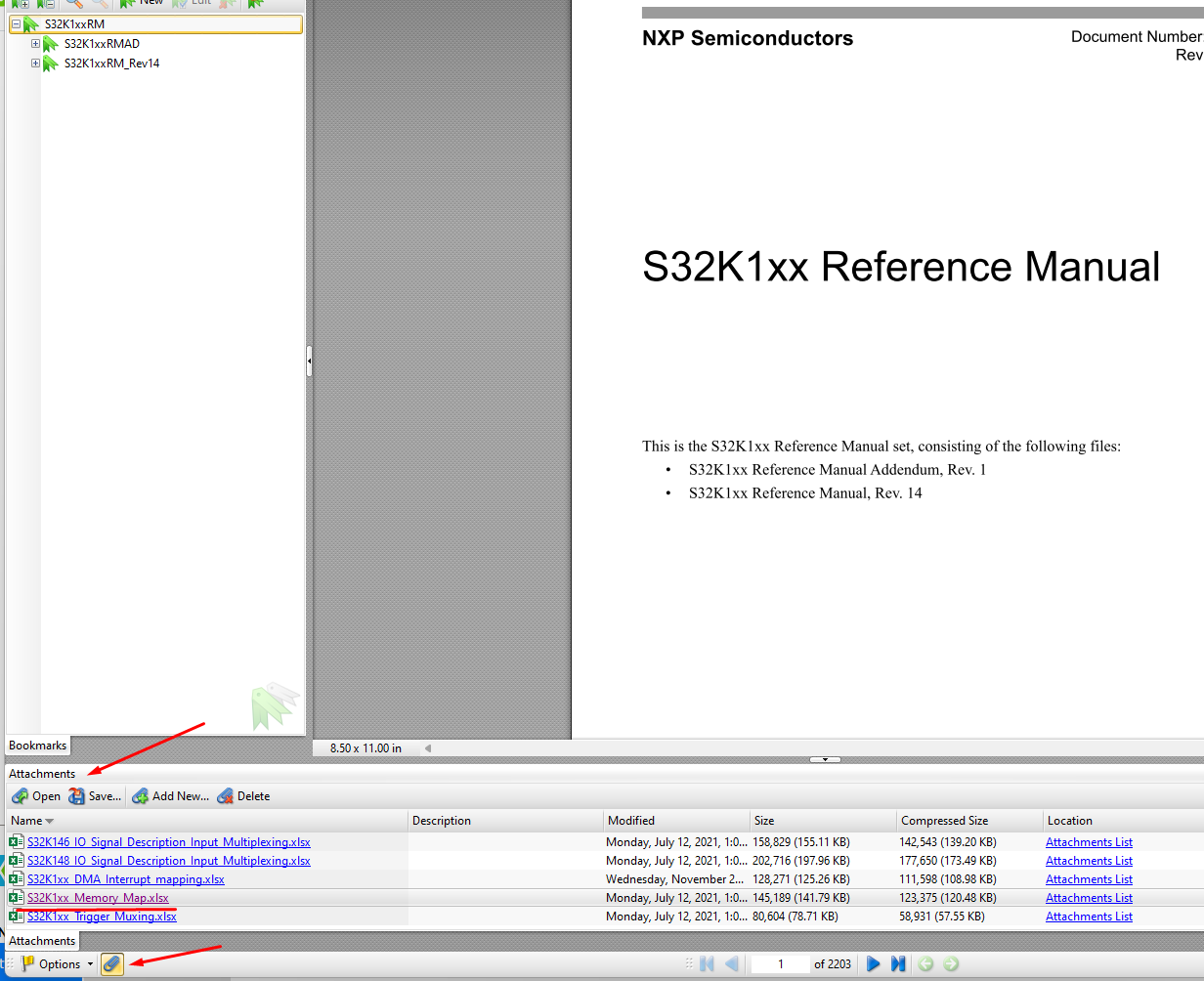Switch to the Bookmarks tab
Screen dimensions: 1204x981
pyautogui.click(x=37, y=745)
